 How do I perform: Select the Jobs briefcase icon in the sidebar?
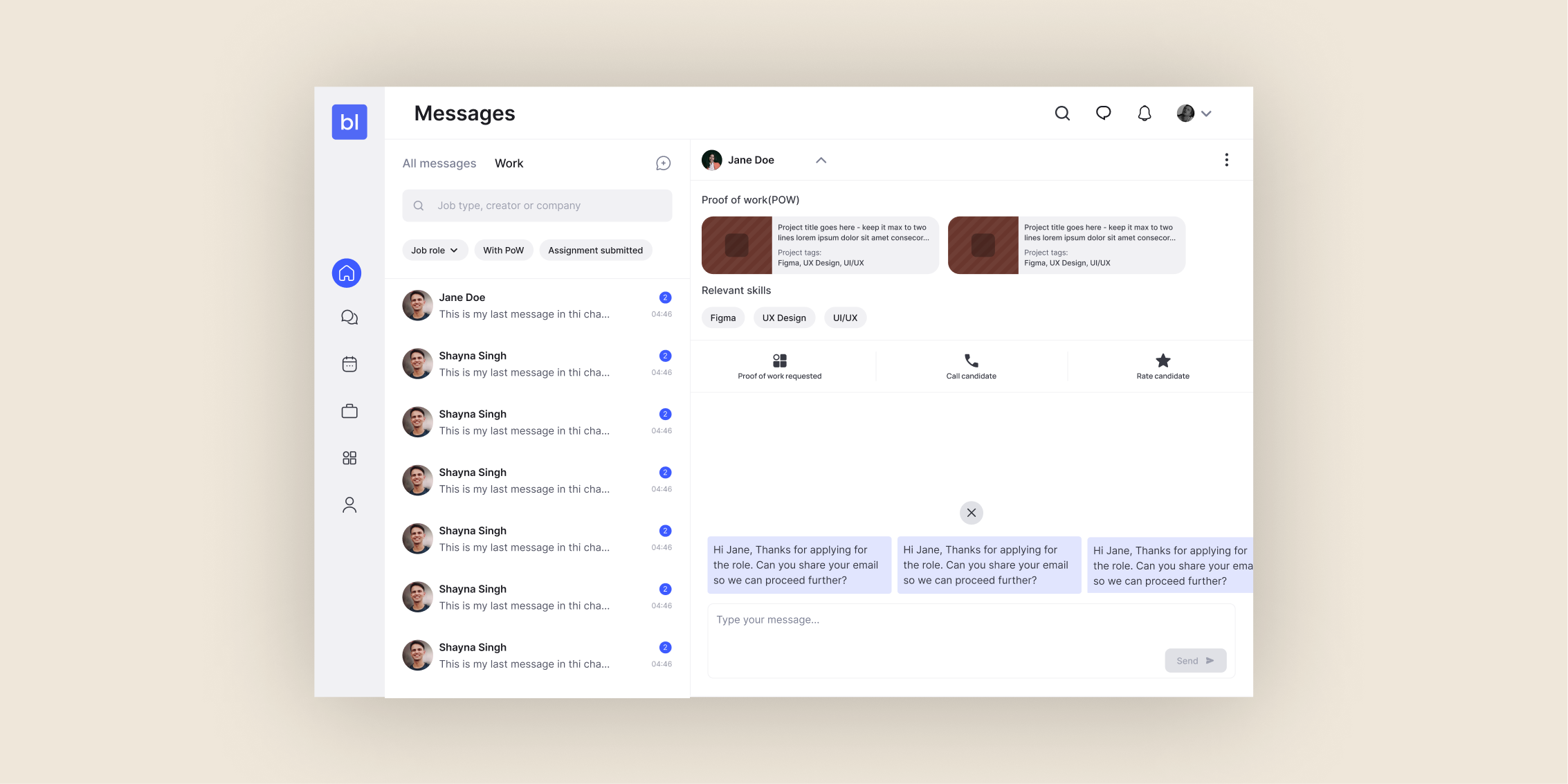(349, 410)
